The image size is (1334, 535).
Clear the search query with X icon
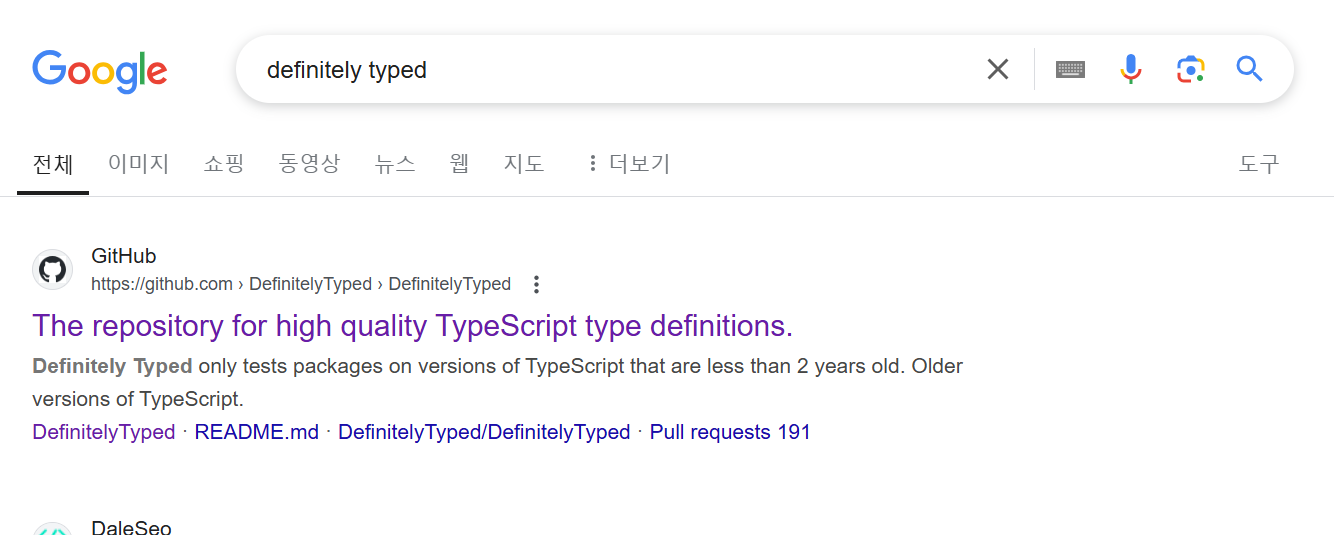click(998, 69)
